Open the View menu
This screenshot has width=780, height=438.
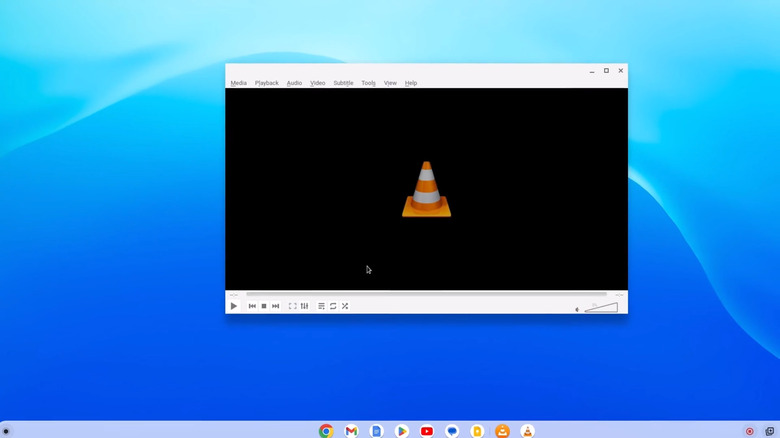(390, 83)
